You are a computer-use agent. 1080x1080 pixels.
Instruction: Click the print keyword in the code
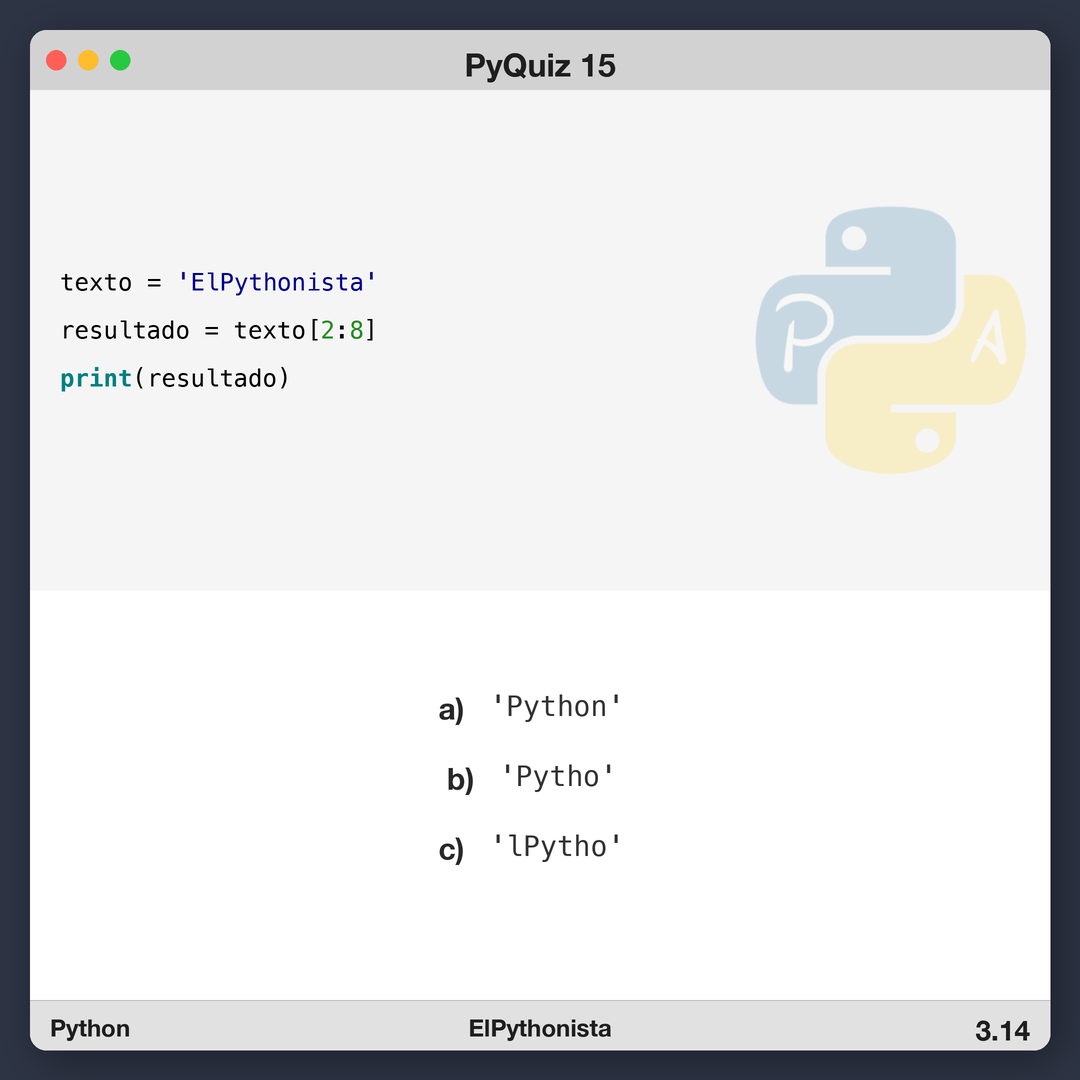(96, 379)
